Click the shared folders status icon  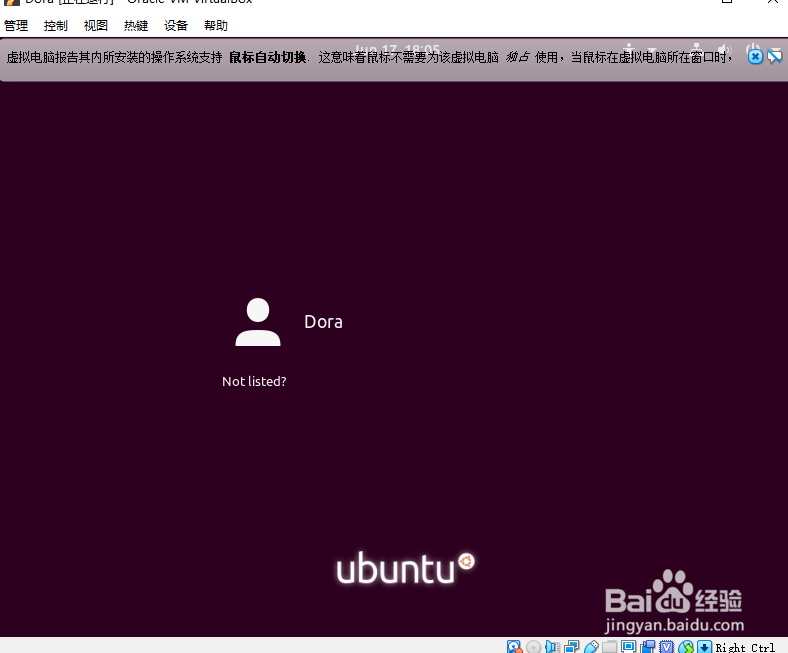tap(610, 647)
